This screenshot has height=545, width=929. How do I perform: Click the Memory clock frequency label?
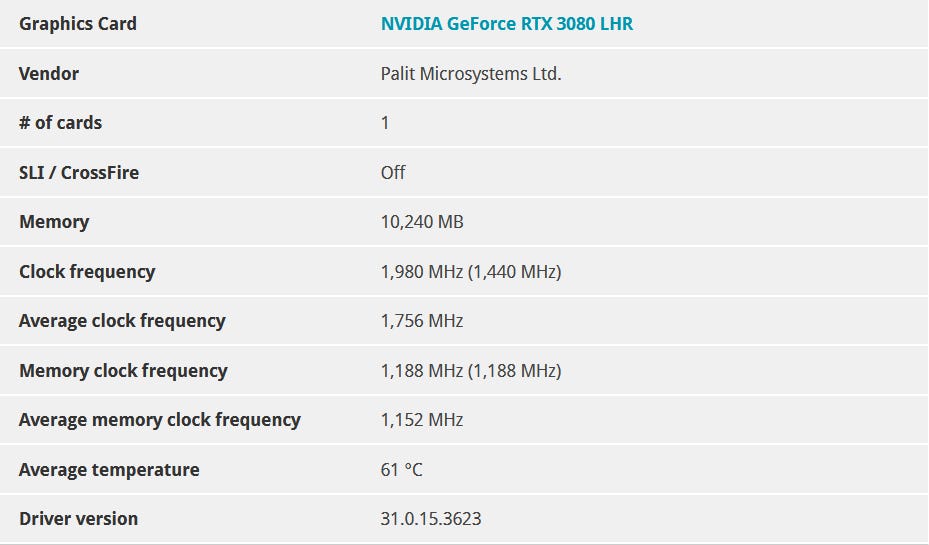click(x=123, y=371)
